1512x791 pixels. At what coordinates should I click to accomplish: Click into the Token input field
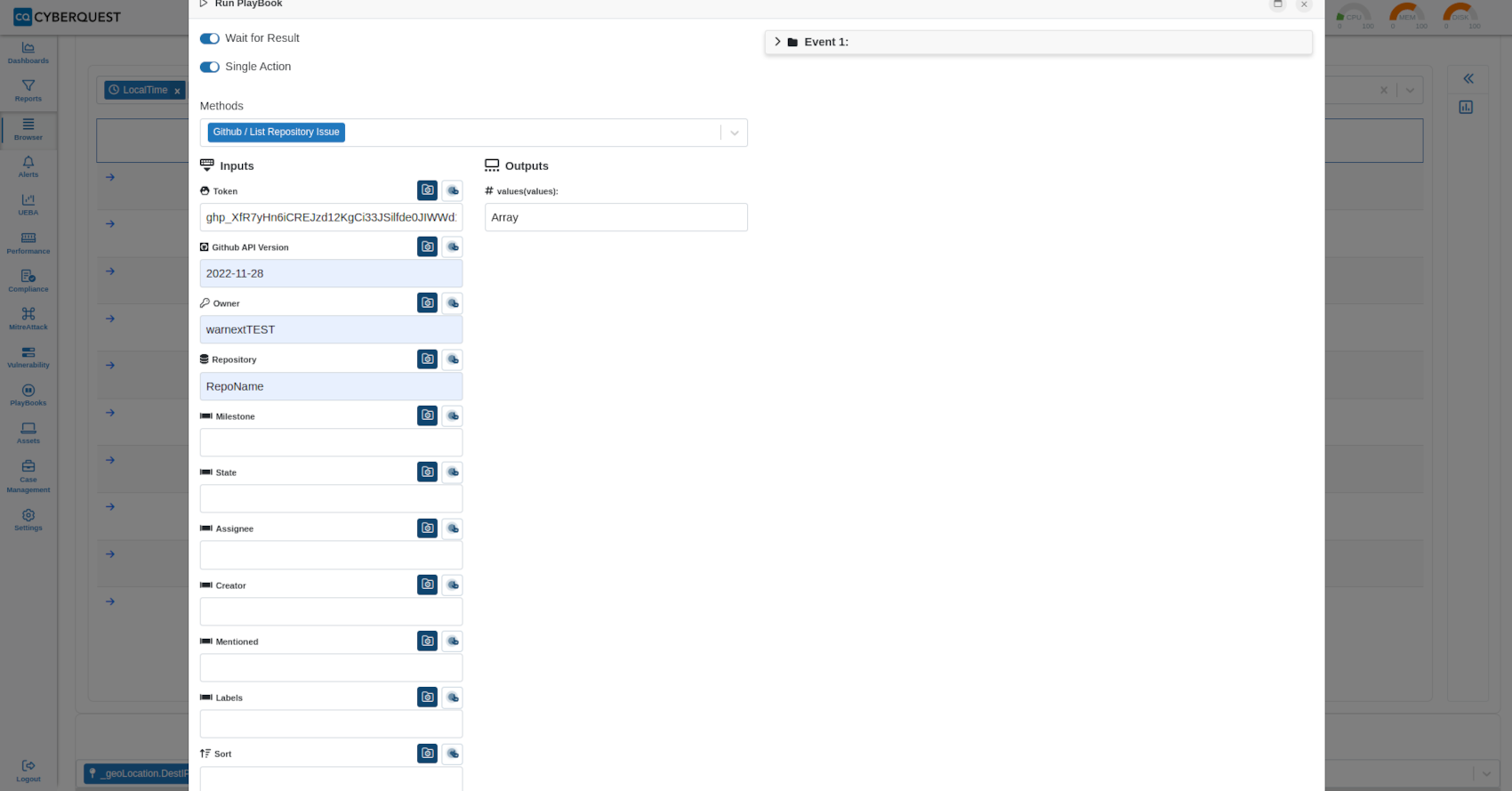[331, 217]
